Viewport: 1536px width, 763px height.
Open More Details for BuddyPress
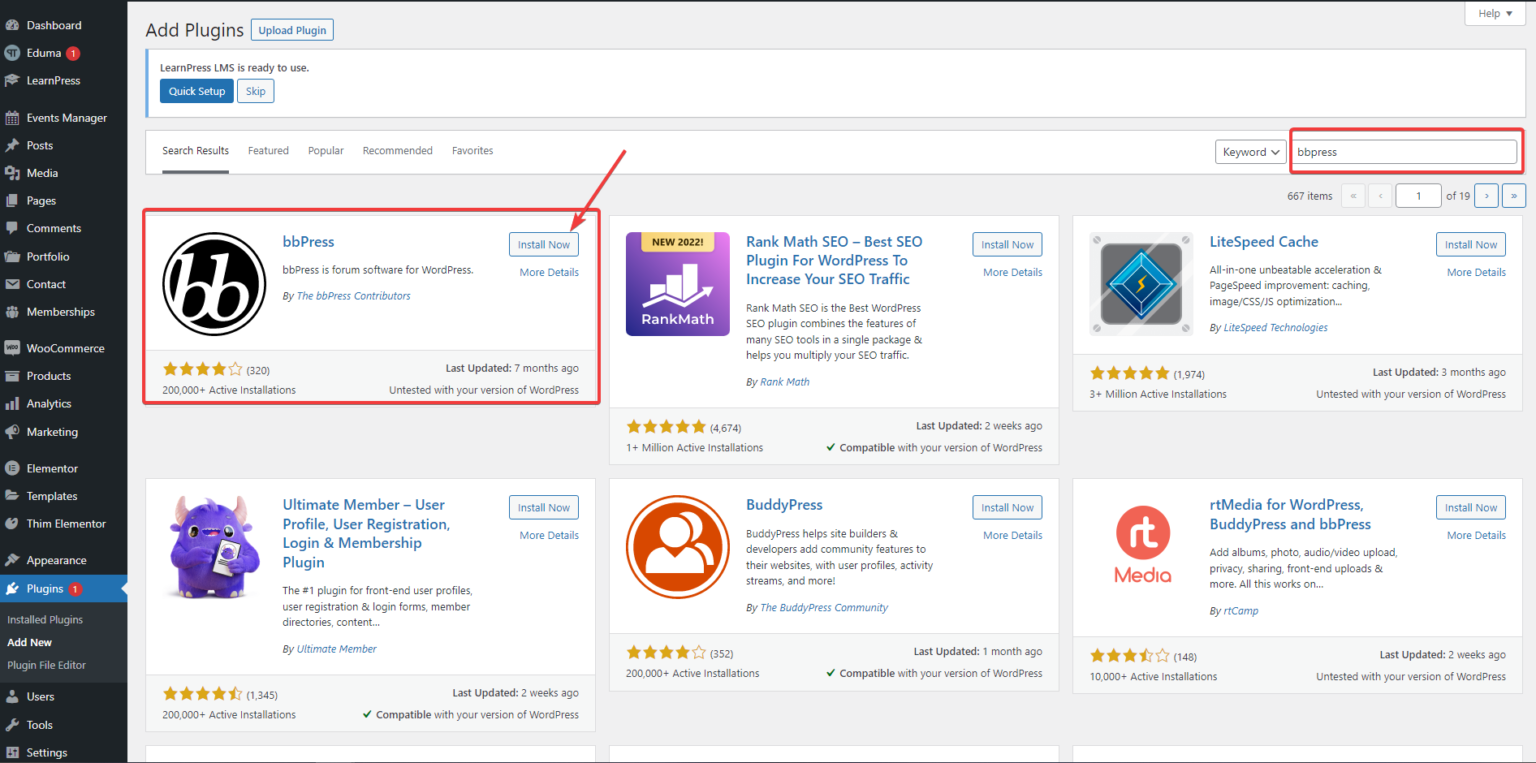point(1012,535)
